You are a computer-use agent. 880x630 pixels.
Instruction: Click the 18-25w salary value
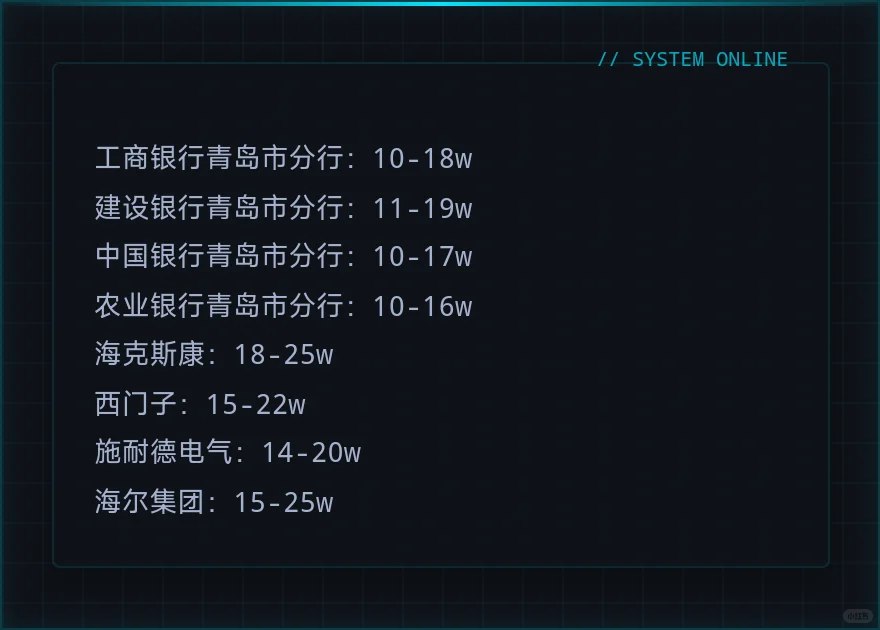(283, 355)
